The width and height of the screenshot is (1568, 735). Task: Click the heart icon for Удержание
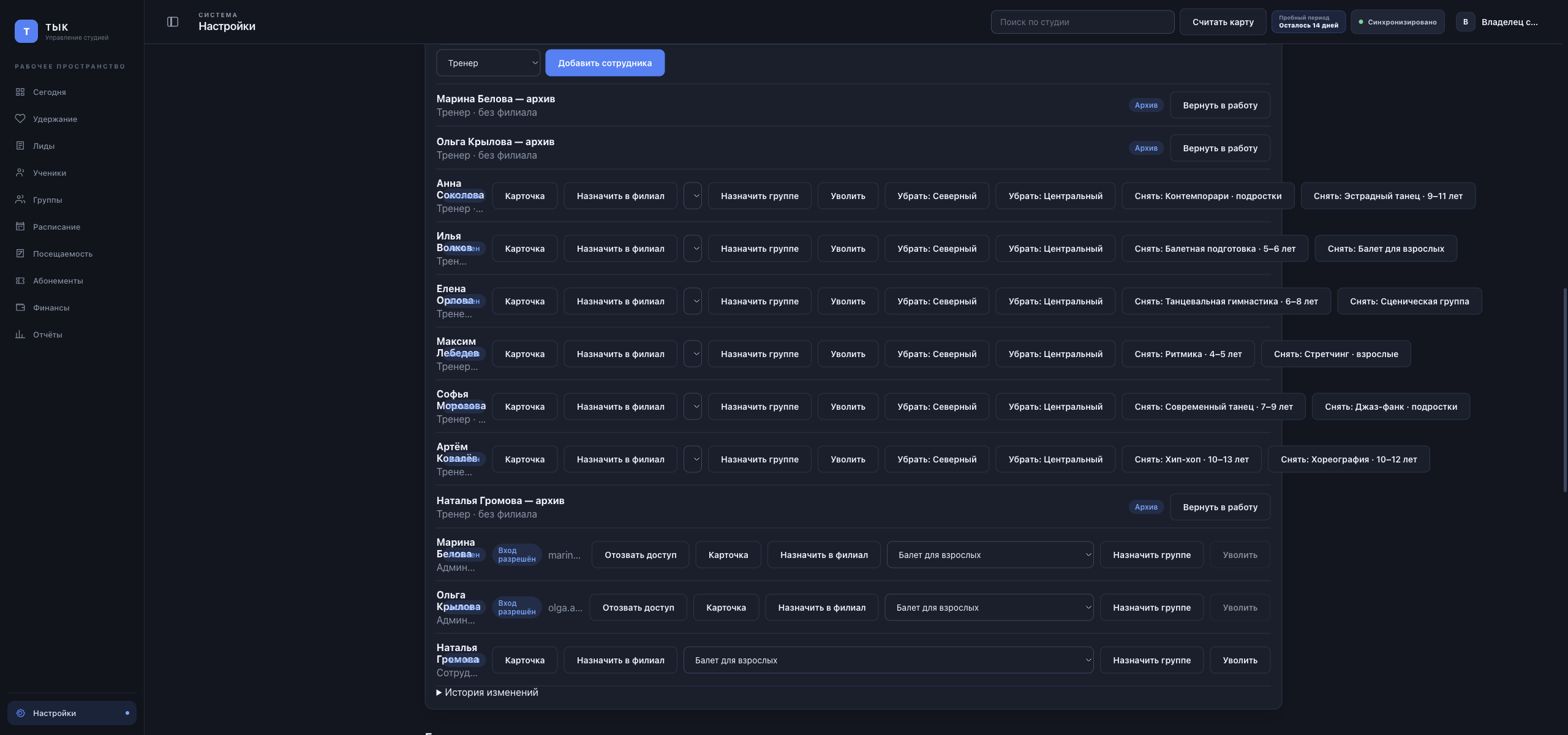pyautogui.click(x=20, y=119)
